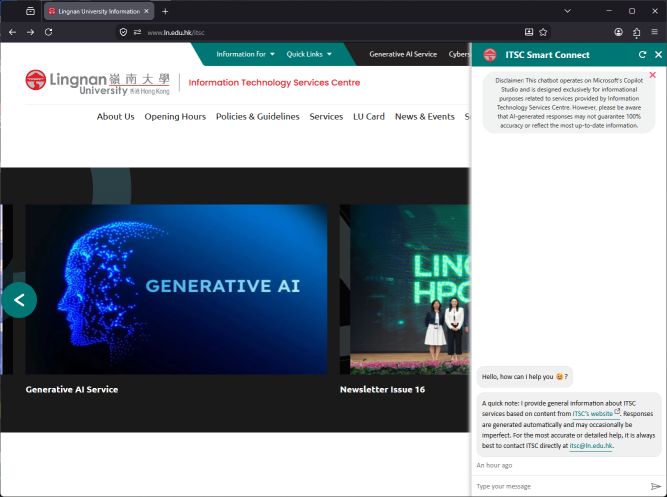Viewport: 667px width, 497px height.
Task: Open the extensions puzzle icon
Action: (636, 32)
